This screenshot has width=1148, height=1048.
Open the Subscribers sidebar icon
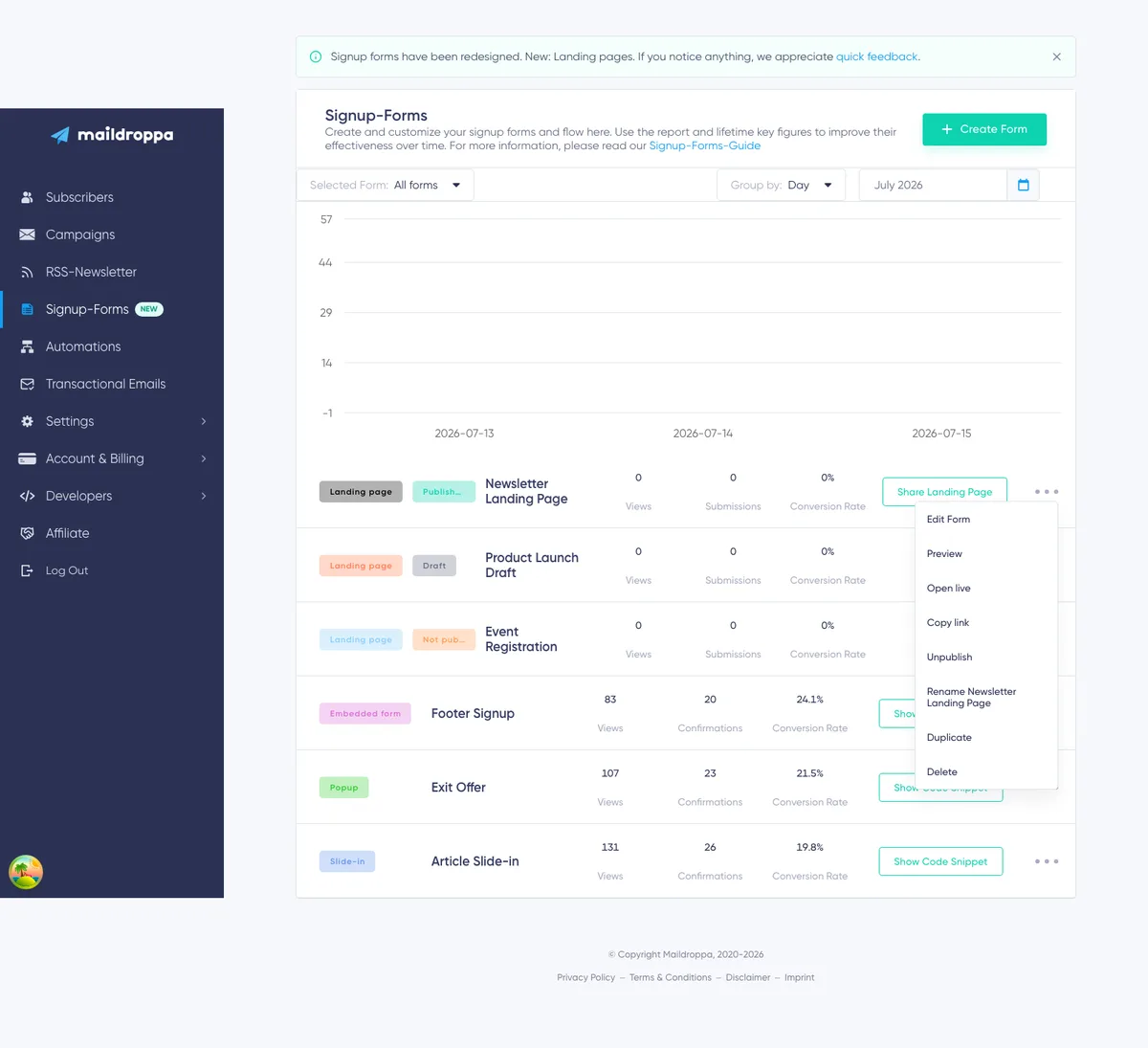click(x=27, y=197)
